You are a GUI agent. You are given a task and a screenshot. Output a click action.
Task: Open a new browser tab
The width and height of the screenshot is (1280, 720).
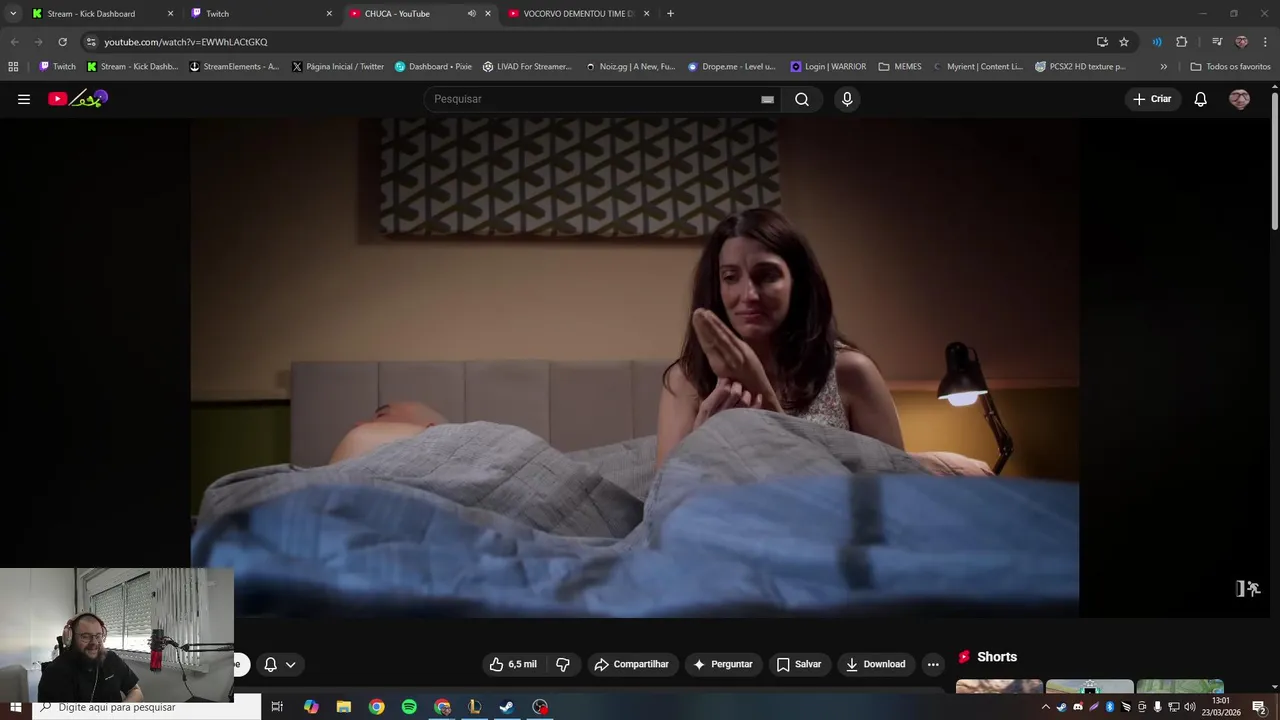670,14
